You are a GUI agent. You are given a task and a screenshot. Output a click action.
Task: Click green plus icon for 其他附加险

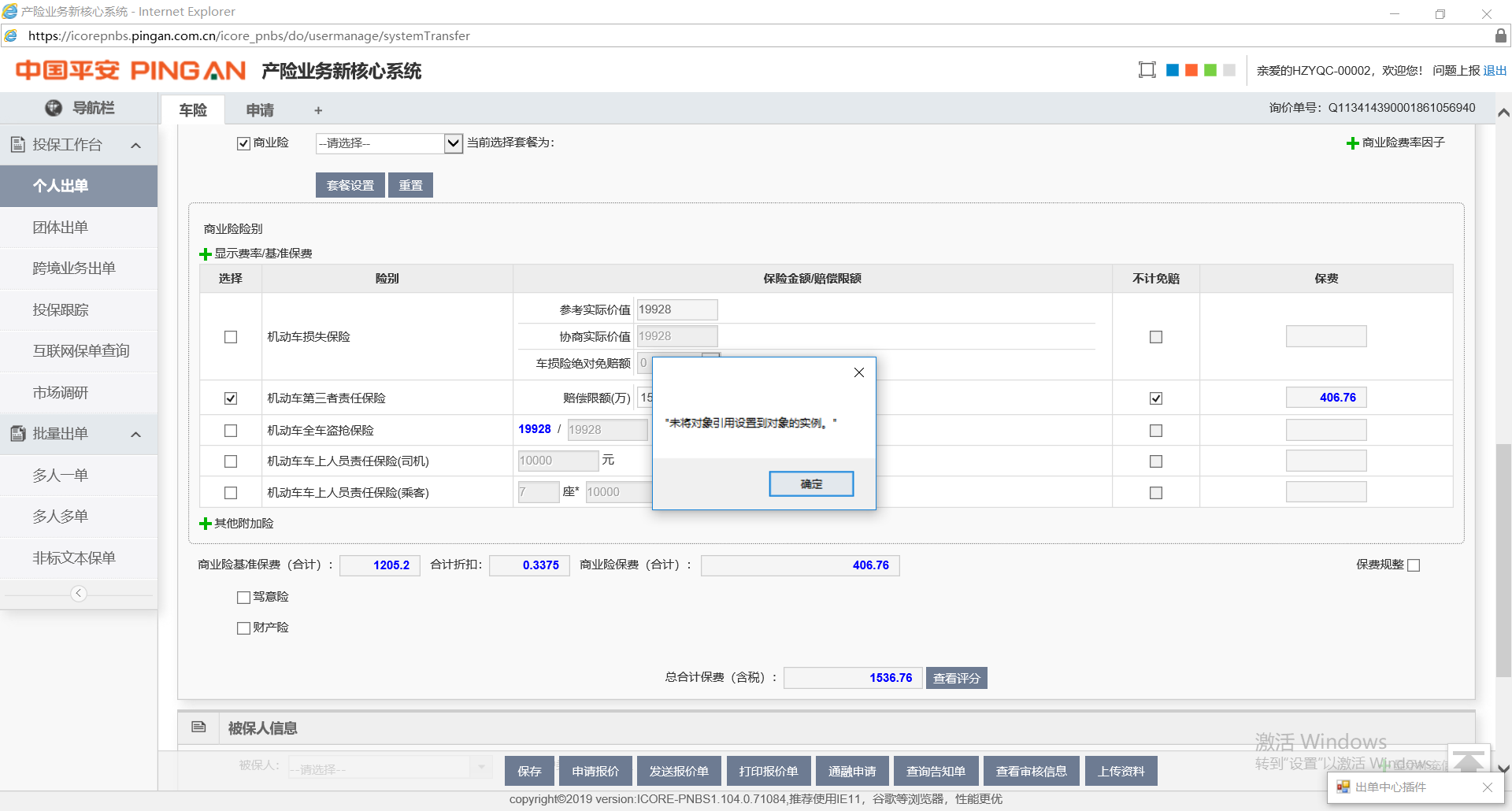(x=206, y=524)
